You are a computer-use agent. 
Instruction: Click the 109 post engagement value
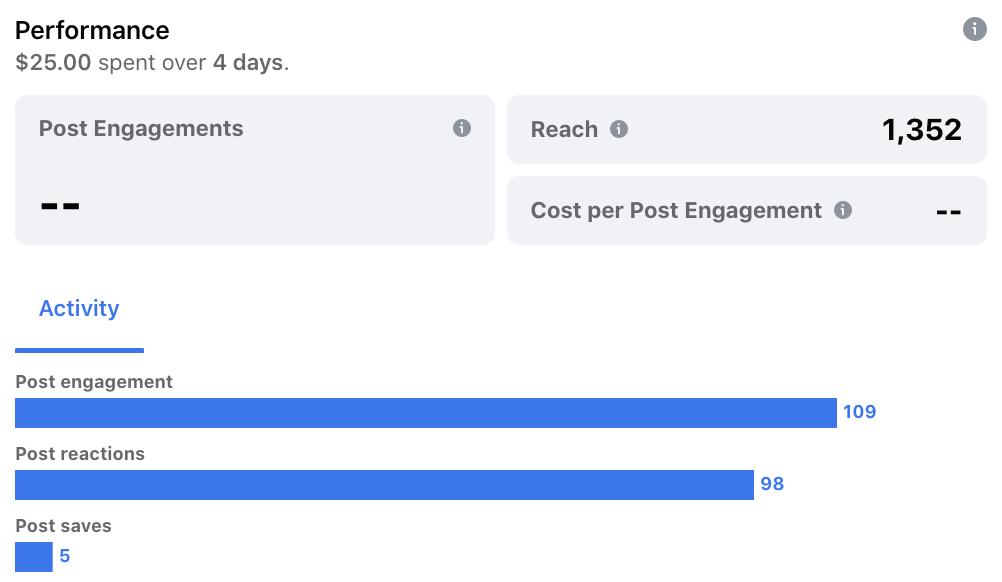[x=860, y=412]
